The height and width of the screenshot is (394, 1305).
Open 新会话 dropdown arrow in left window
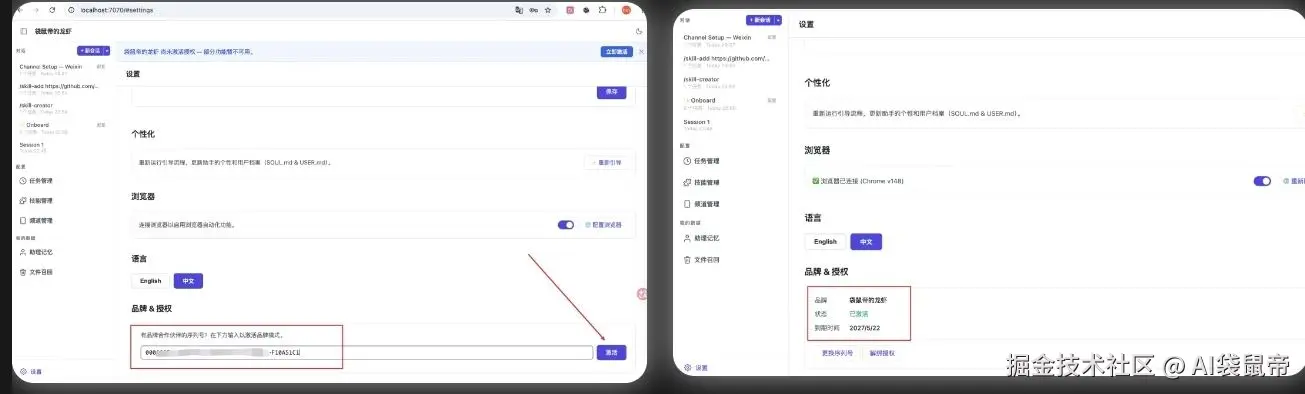[107, 50]
